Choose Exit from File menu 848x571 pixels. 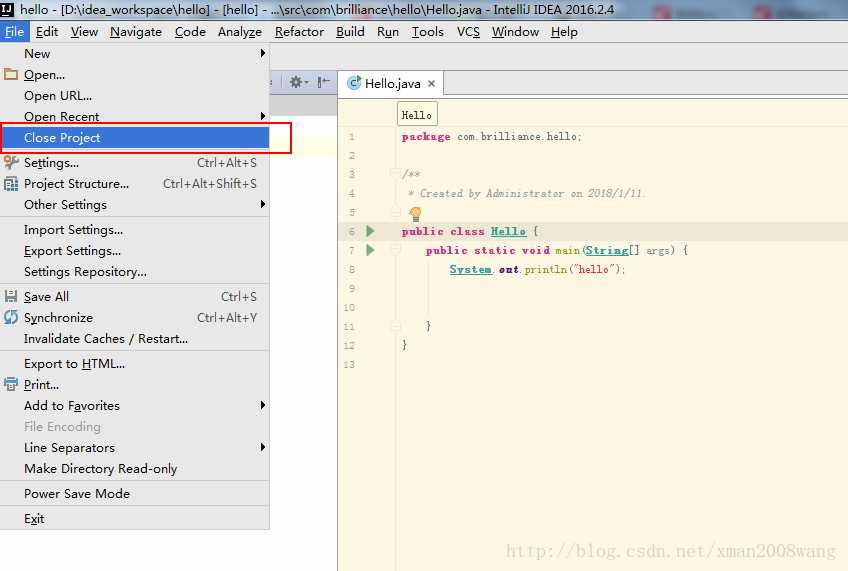pos(135,519)
